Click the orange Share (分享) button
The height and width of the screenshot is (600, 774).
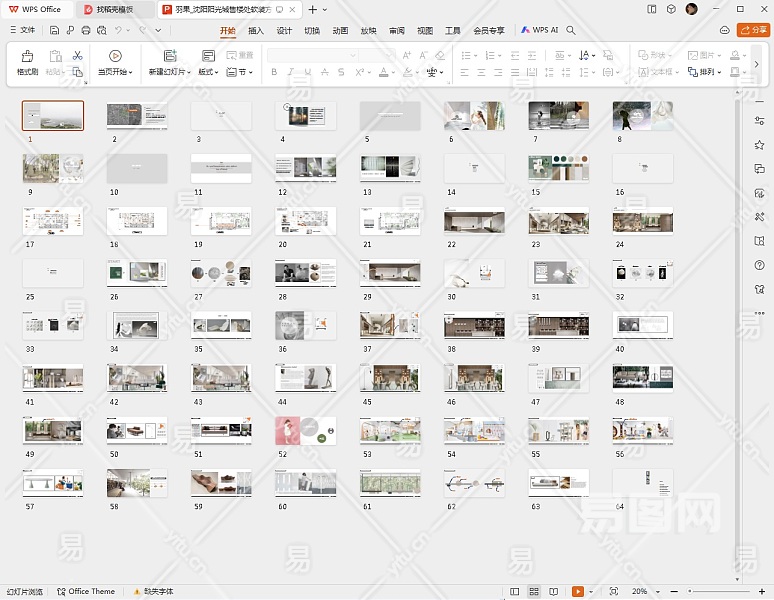[x=753, y=30]
